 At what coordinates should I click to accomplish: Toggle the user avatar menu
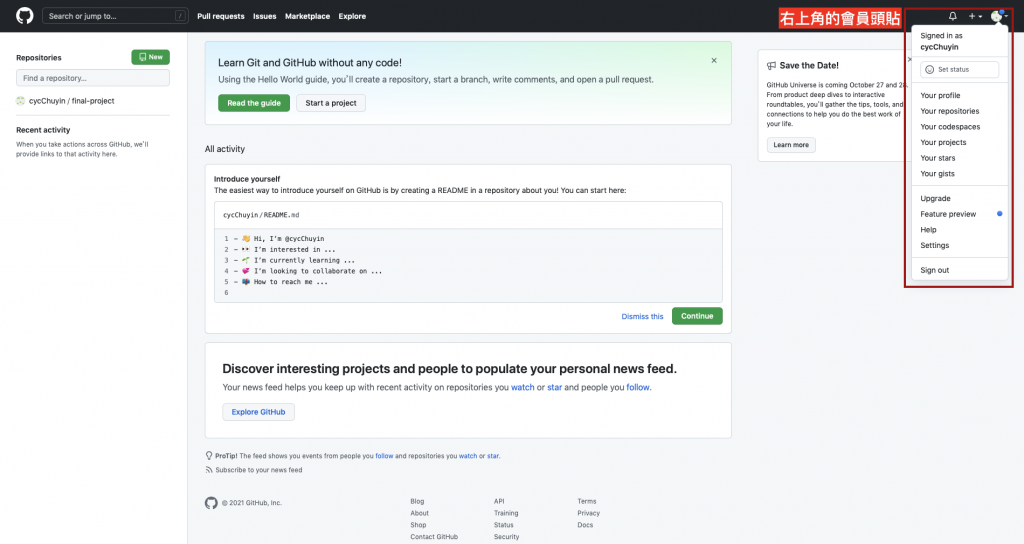tap(998, 16)
